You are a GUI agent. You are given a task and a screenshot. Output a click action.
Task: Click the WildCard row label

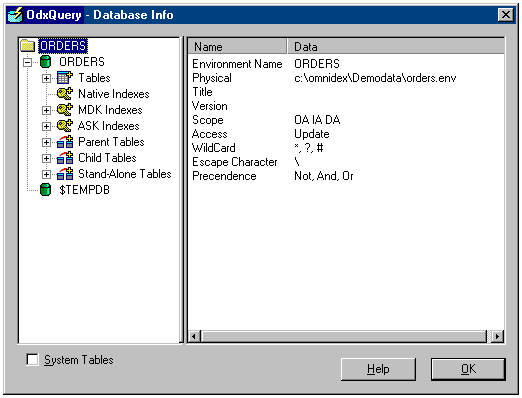(214, 148)
